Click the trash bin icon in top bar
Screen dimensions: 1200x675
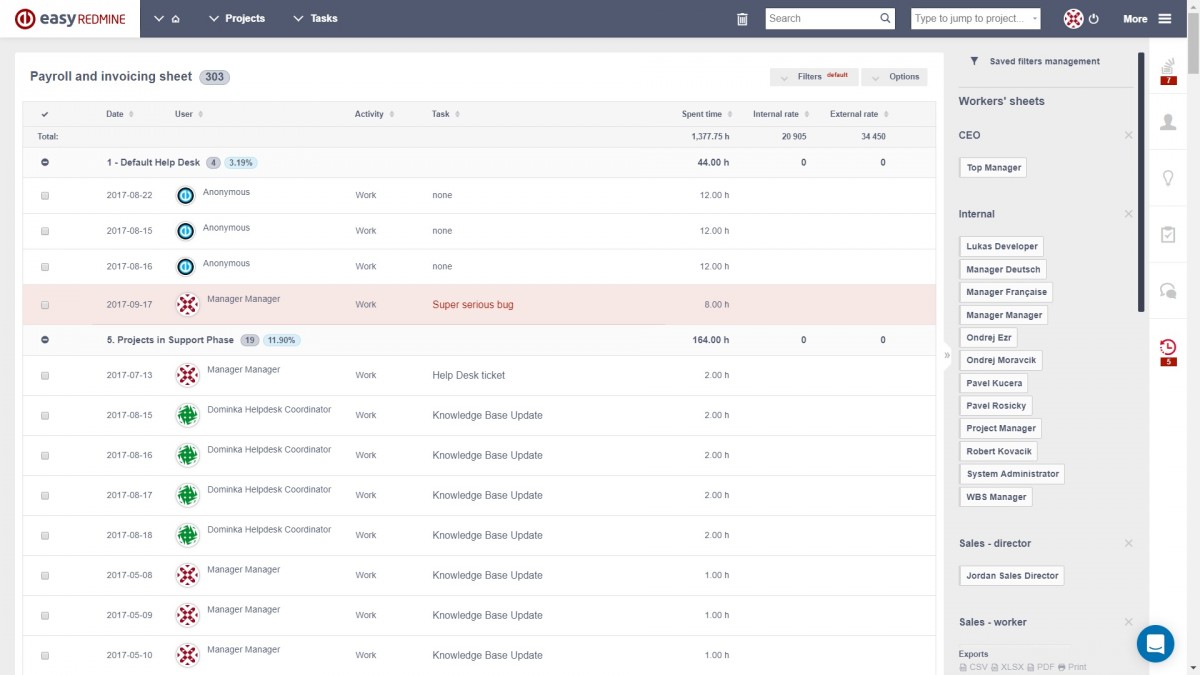(742, 19)
